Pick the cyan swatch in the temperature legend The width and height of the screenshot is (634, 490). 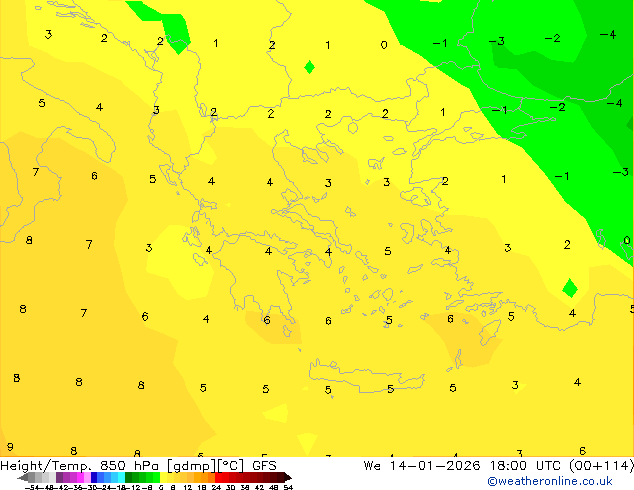pos(121,477)
